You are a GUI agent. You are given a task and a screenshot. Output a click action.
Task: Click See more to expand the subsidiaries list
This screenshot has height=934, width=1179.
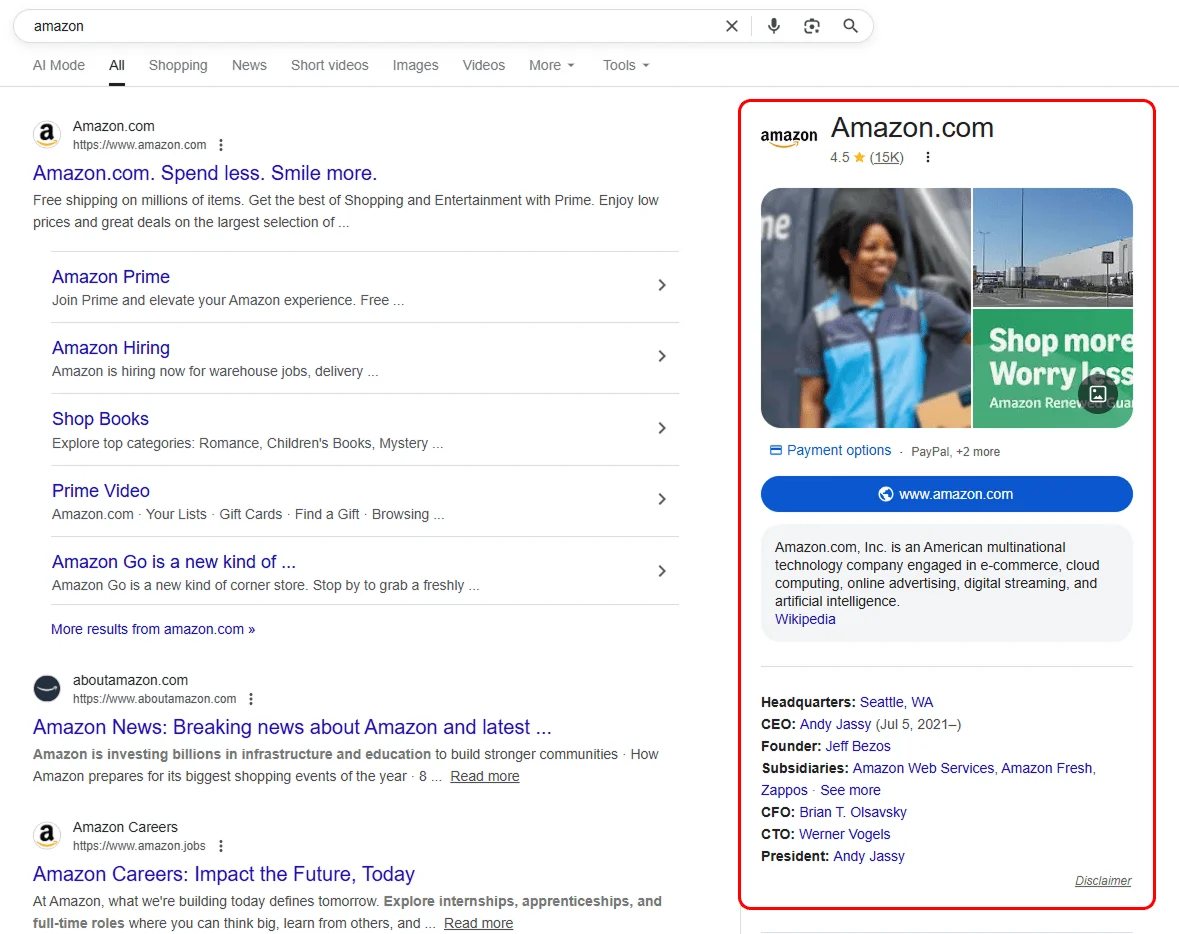coord(849,790)
